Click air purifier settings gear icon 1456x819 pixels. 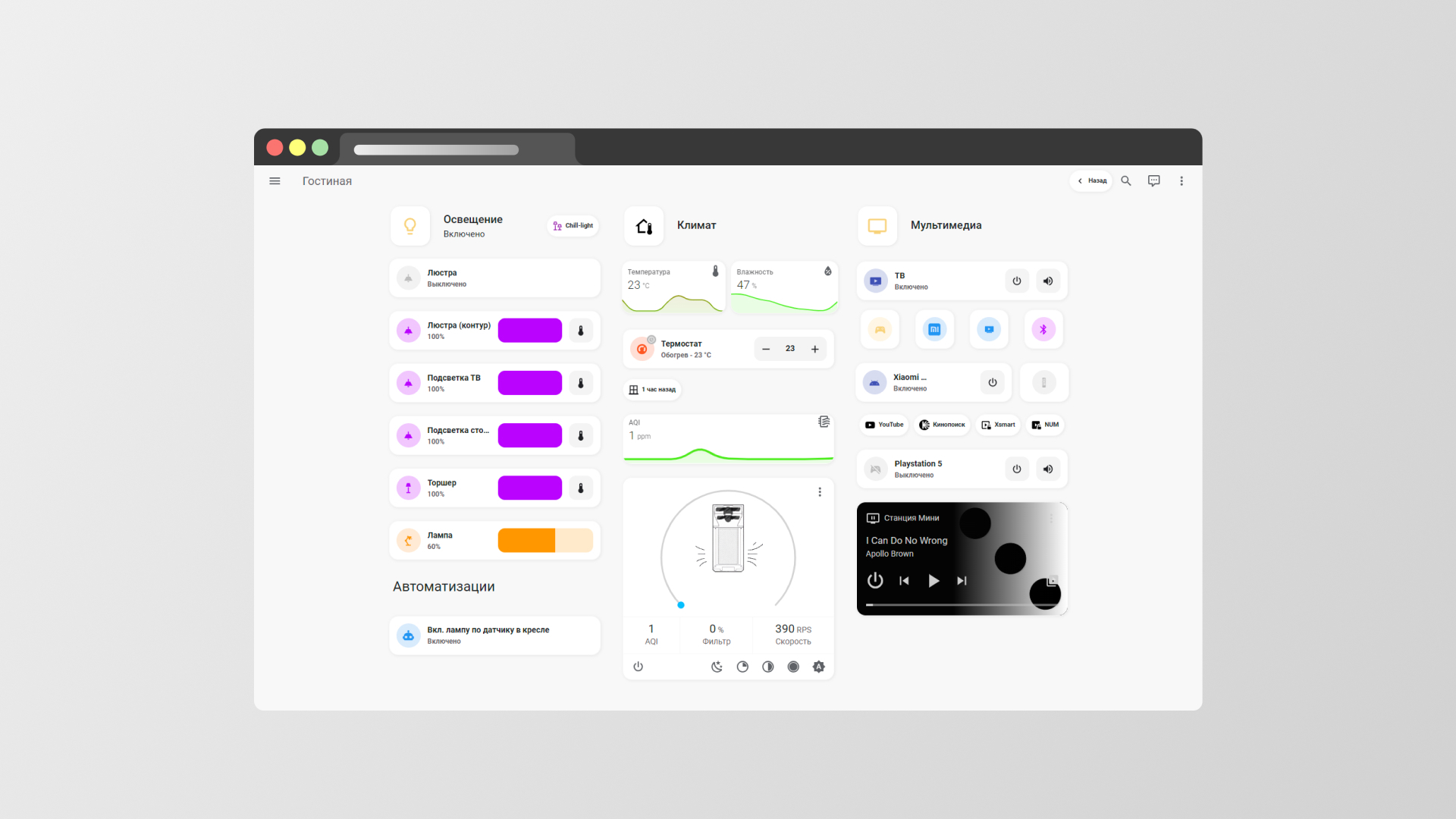(819, 666)
